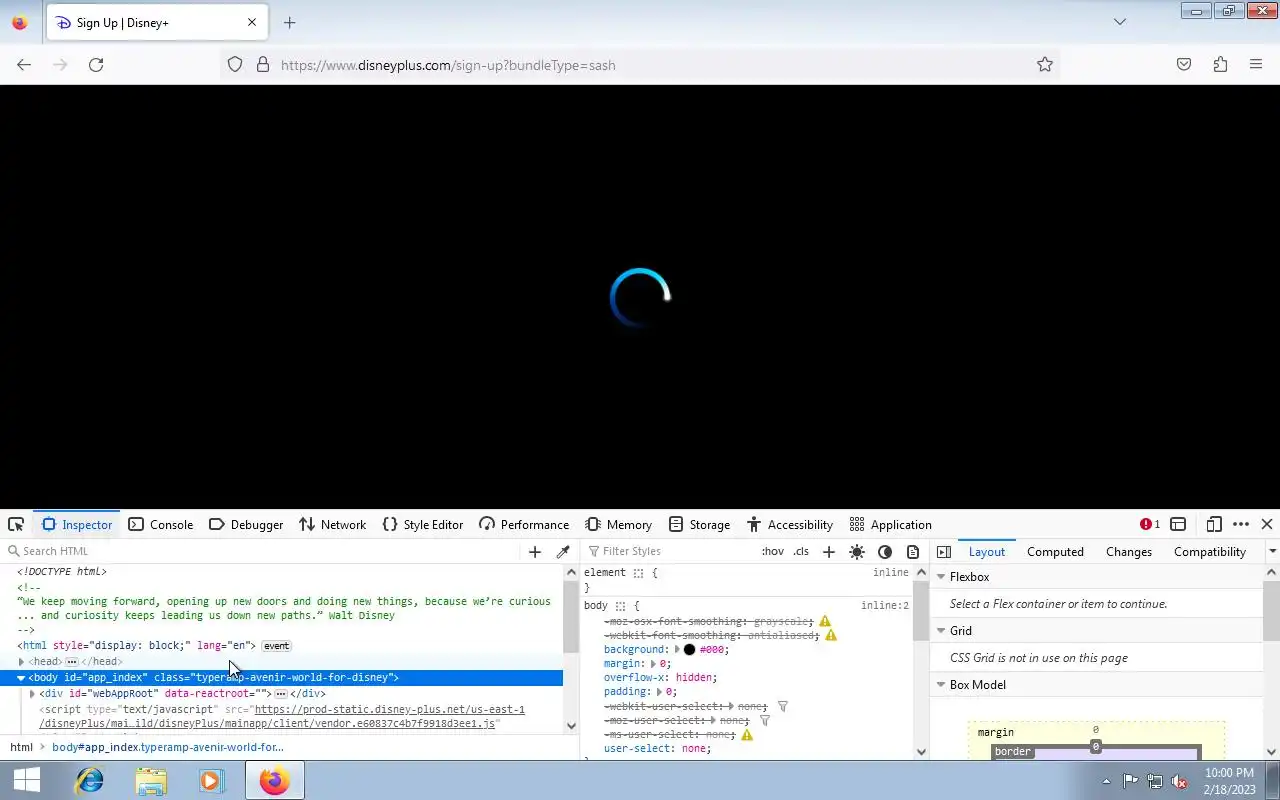Toggle the .cls classes panel
The width and height of the screenshot is (1280, 800).
pyautogui.click(x=801, y=551)
